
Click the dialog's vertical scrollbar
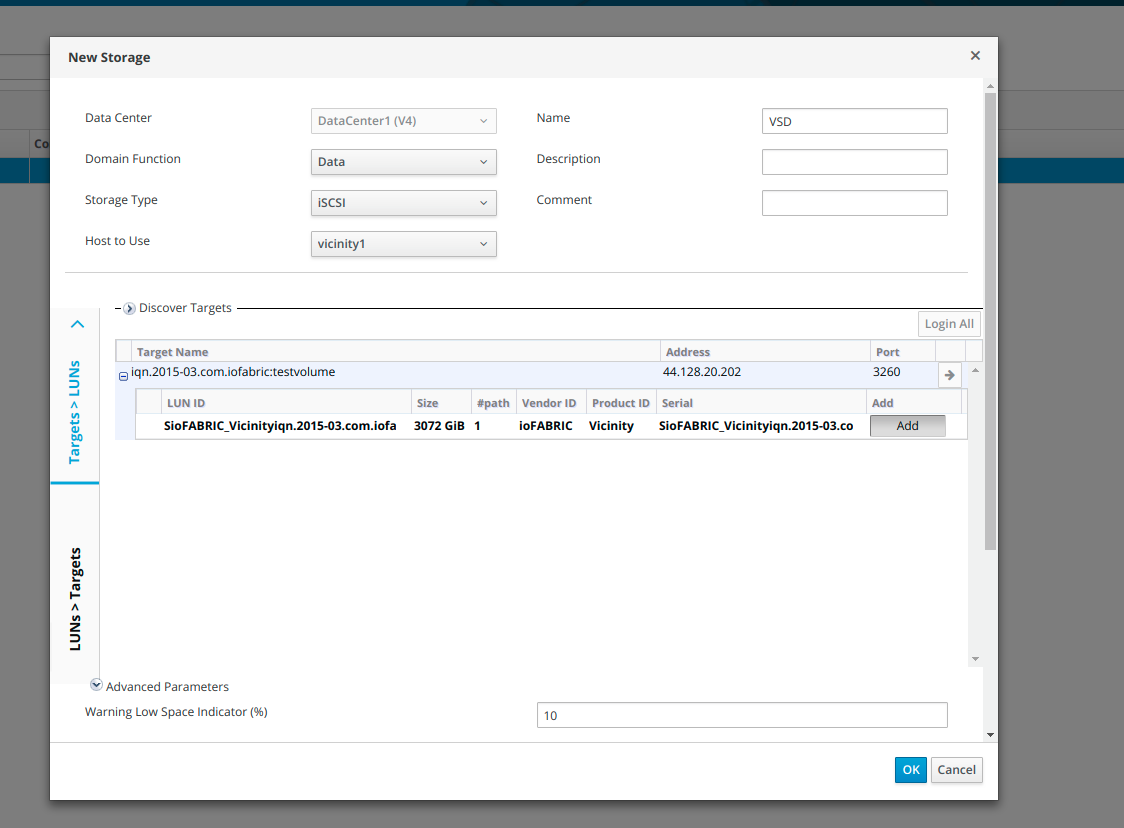[990, 320]
